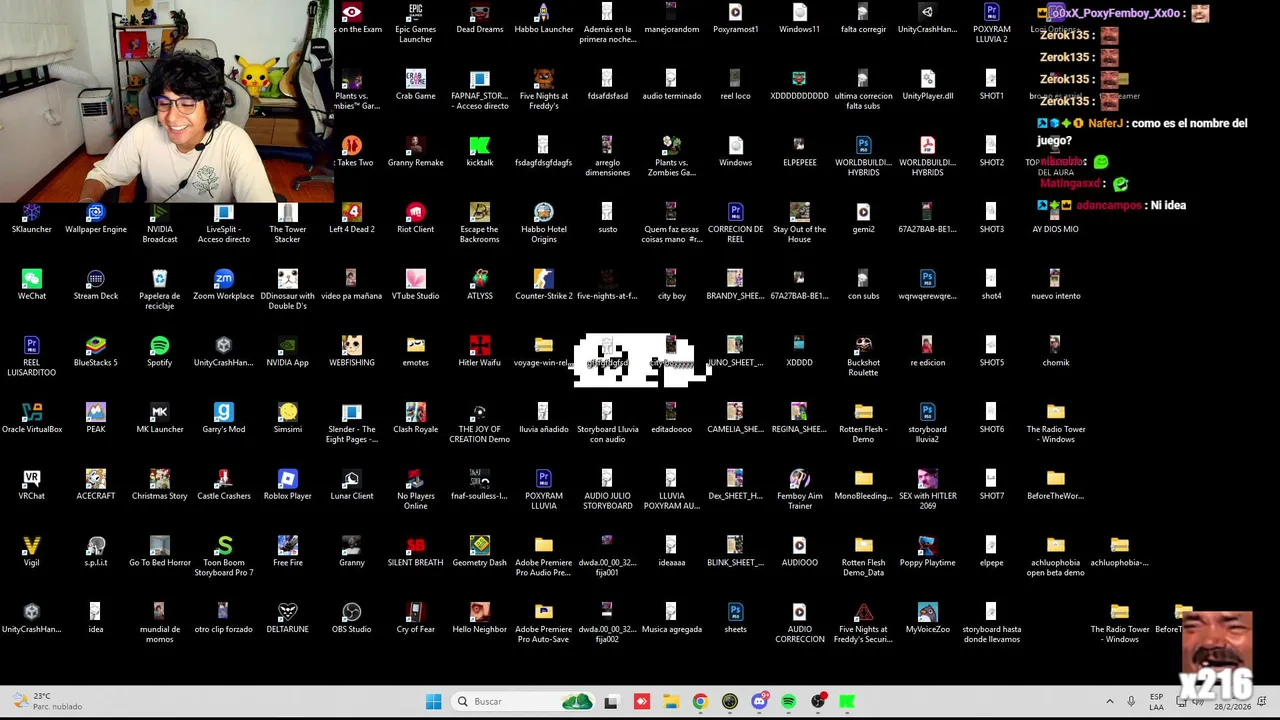Open Discord from the taskbar

(x=759, y=702)
